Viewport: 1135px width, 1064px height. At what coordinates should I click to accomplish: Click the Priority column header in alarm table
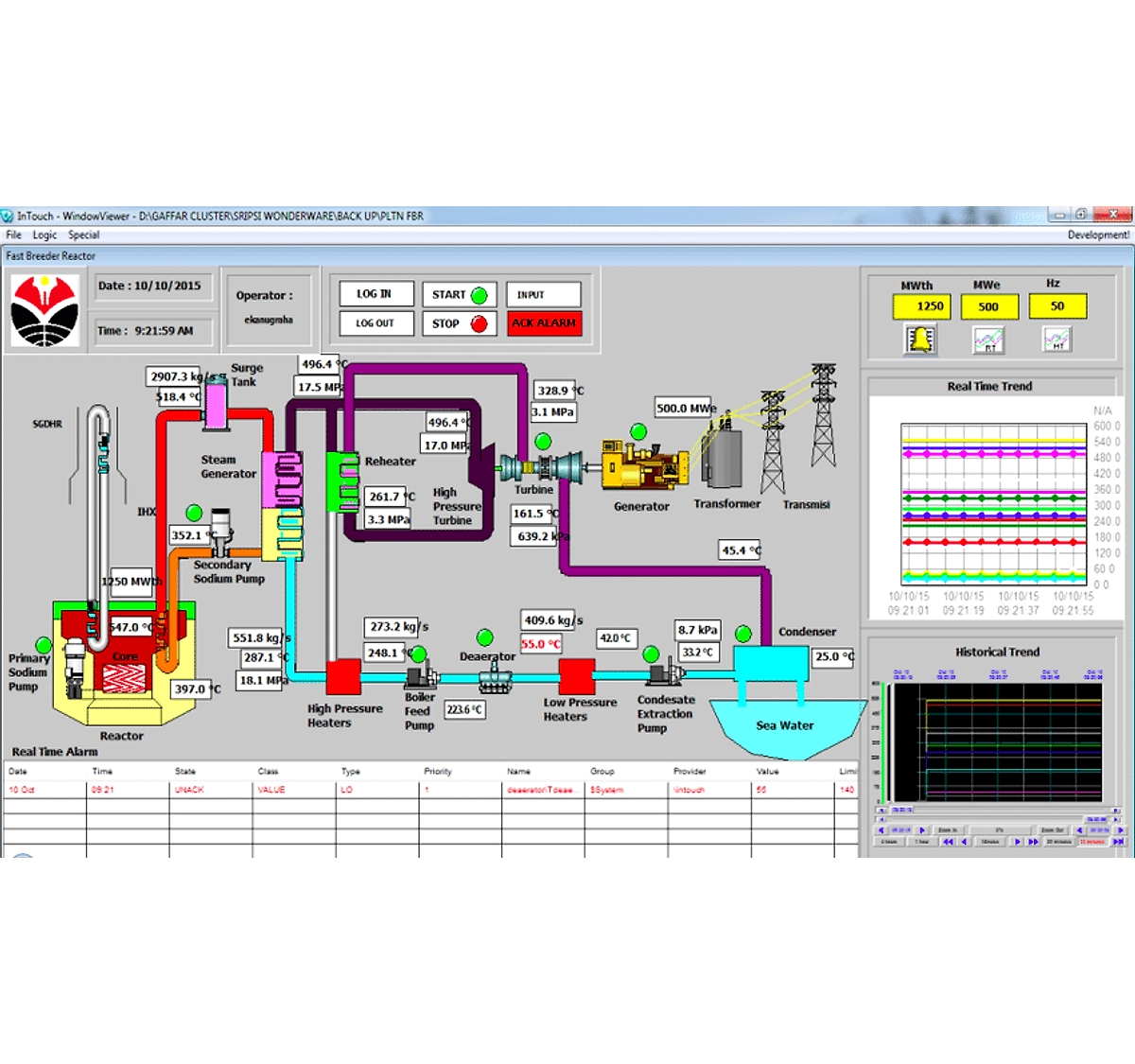point(438,772)
